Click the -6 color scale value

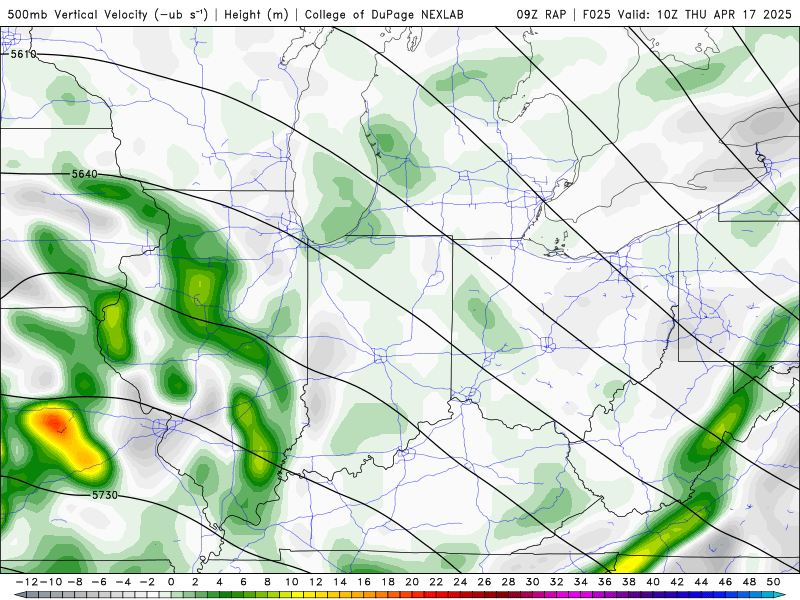tap(99, 582)
